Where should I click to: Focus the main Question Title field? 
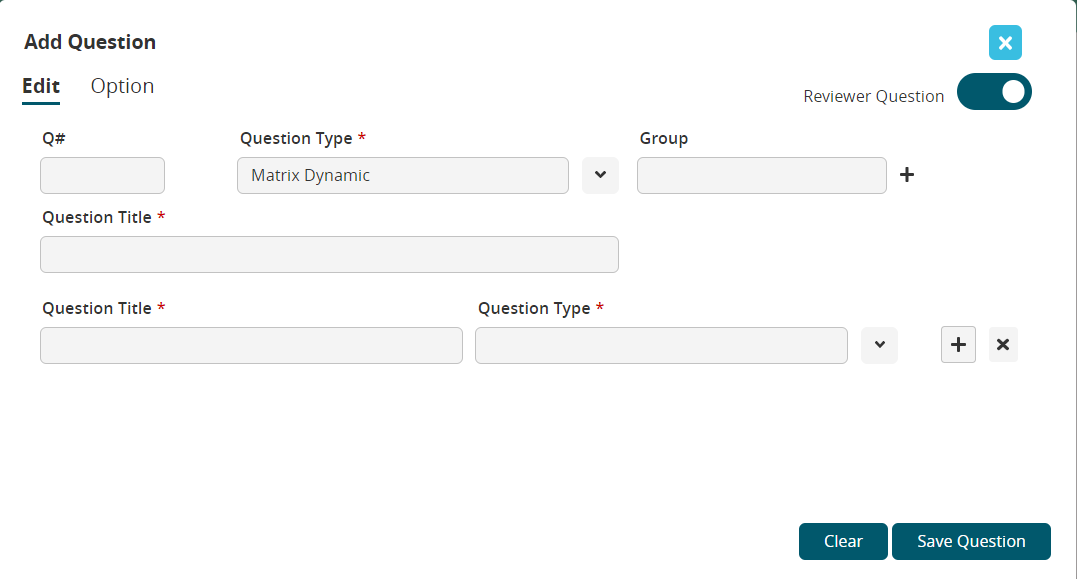(x=329, y=254)
